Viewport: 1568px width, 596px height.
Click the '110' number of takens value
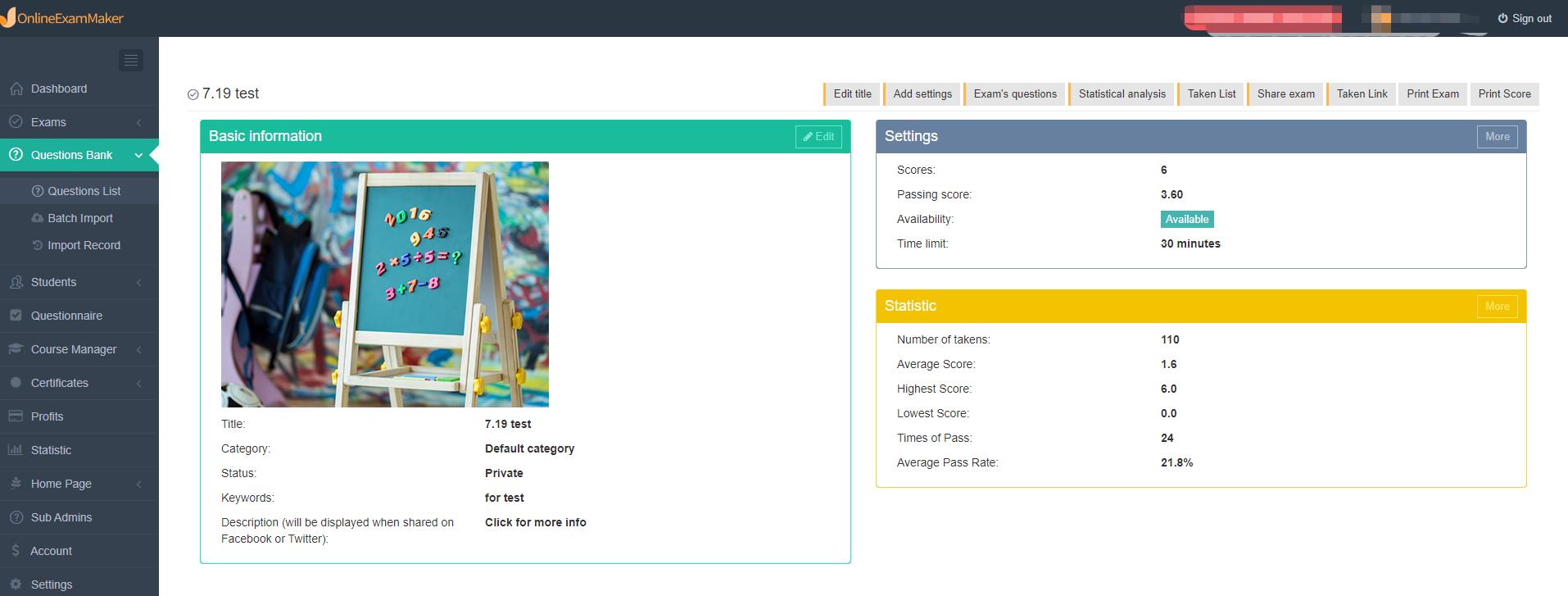click(x=1170, y=339)
